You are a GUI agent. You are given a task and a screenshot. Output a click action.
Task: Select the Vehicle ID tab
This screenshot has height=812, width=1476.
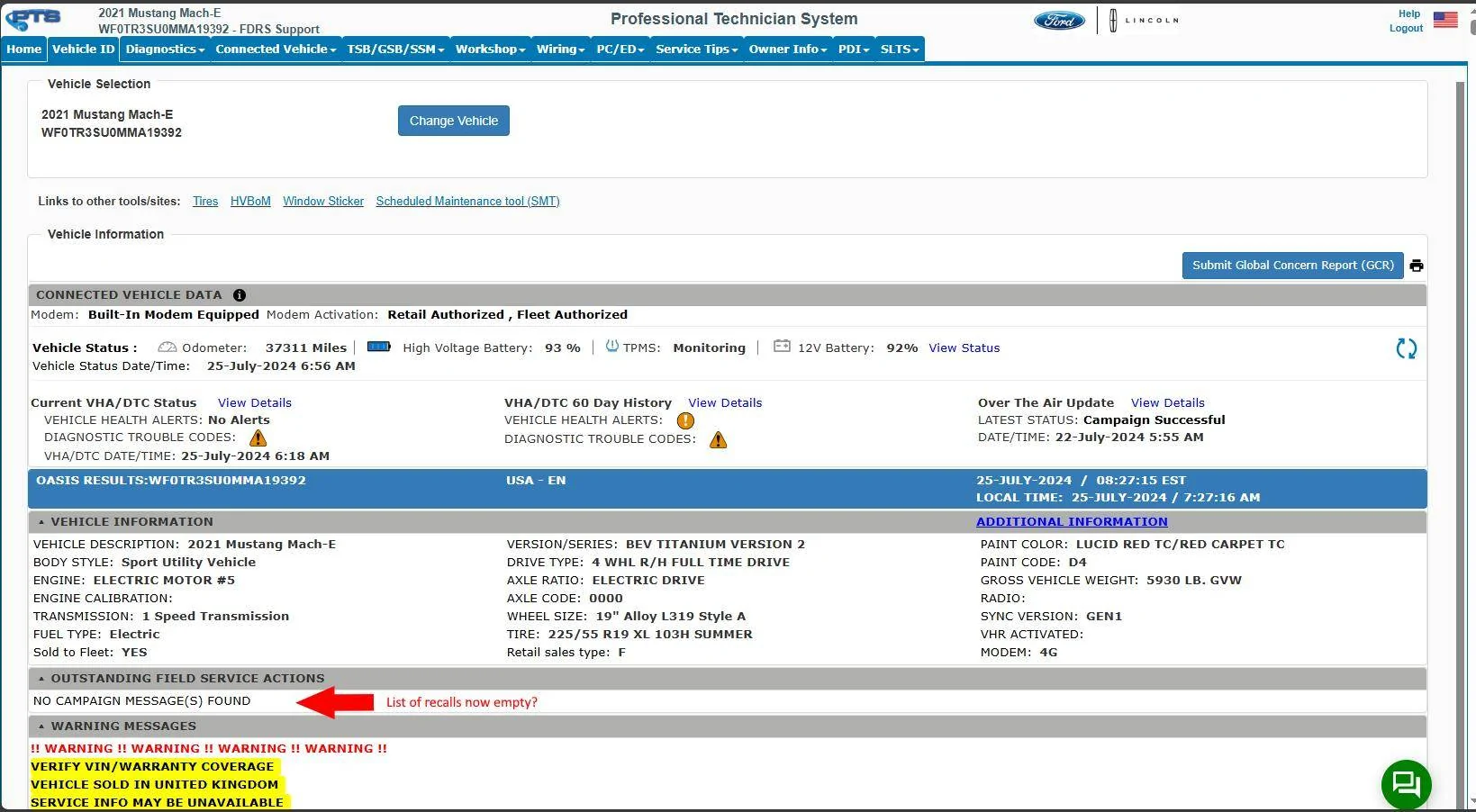coord(84,50)
